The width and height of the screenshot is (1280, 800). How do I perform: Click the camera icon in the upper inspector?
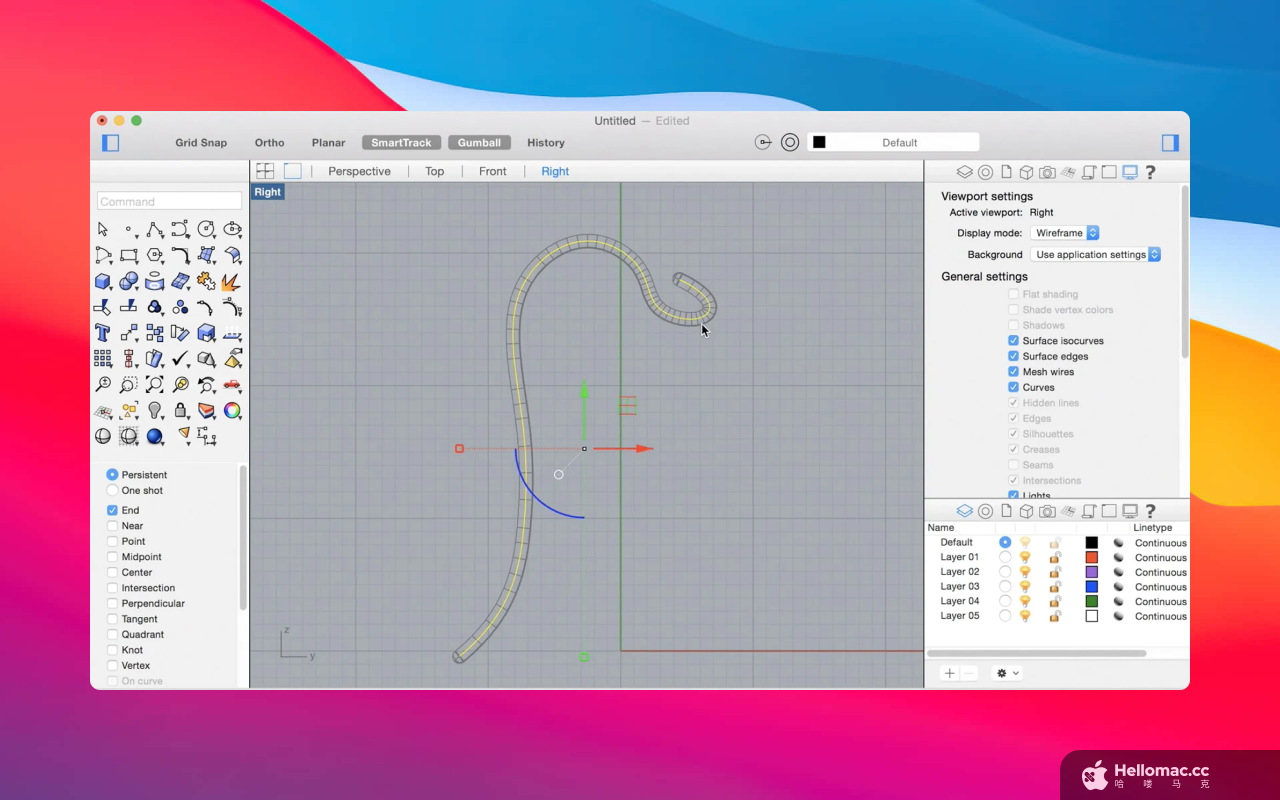coord(1047,172)
